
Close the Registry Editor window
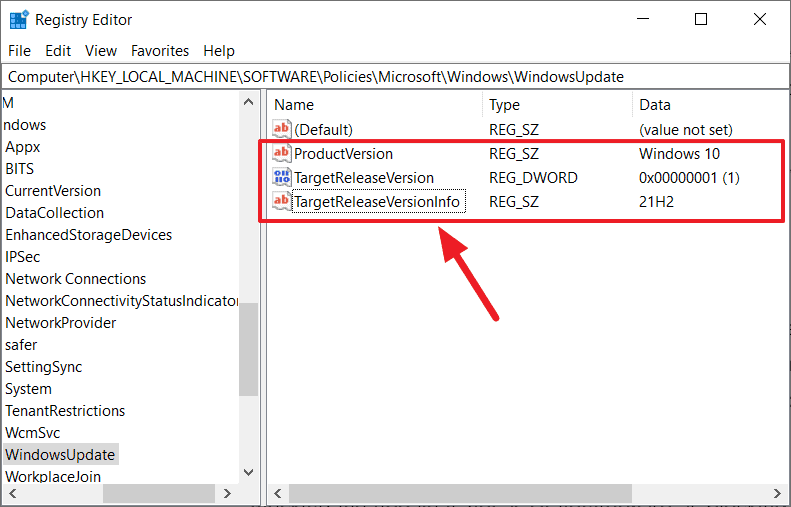click(760, 19)
